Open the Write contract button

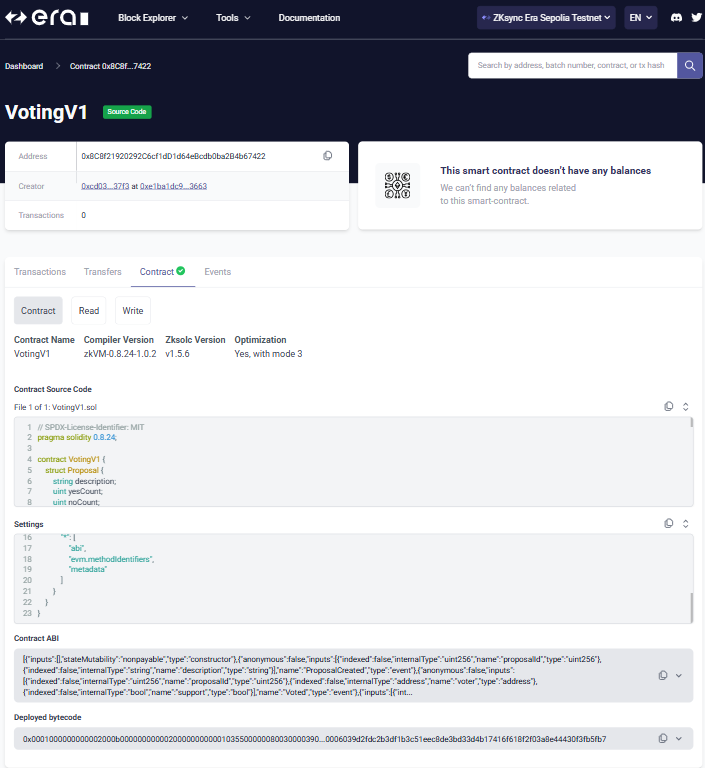pos(133,311)
